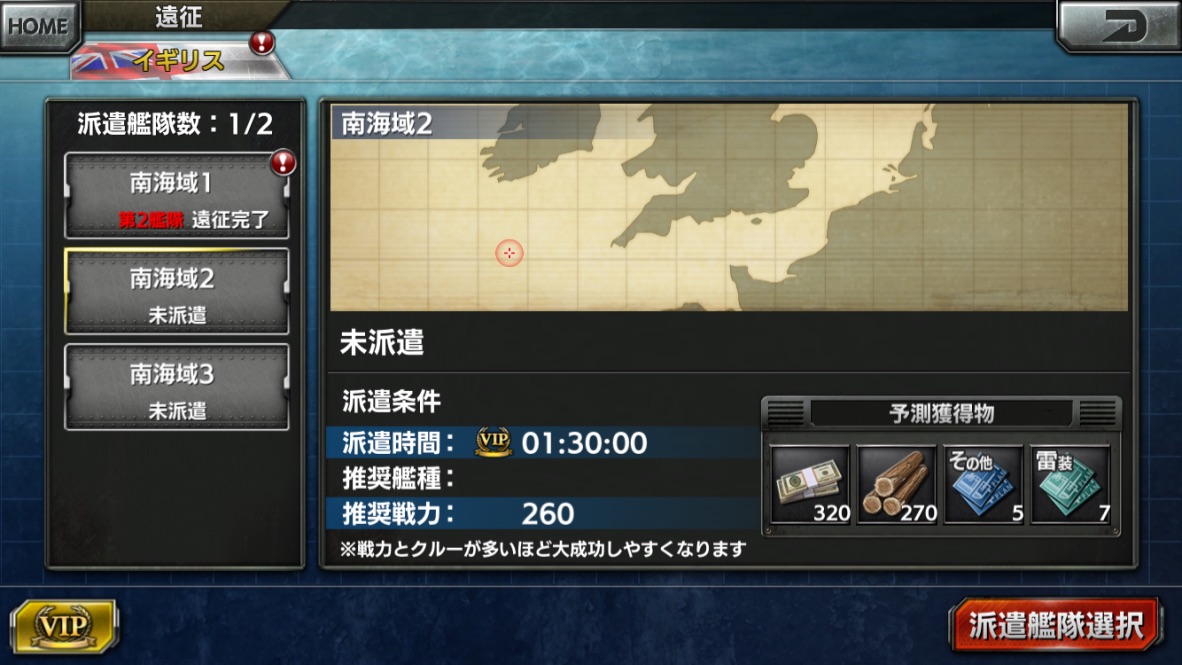Click the HOME button
Viewport: 1182px width, 665px height.
click(39, 26)
